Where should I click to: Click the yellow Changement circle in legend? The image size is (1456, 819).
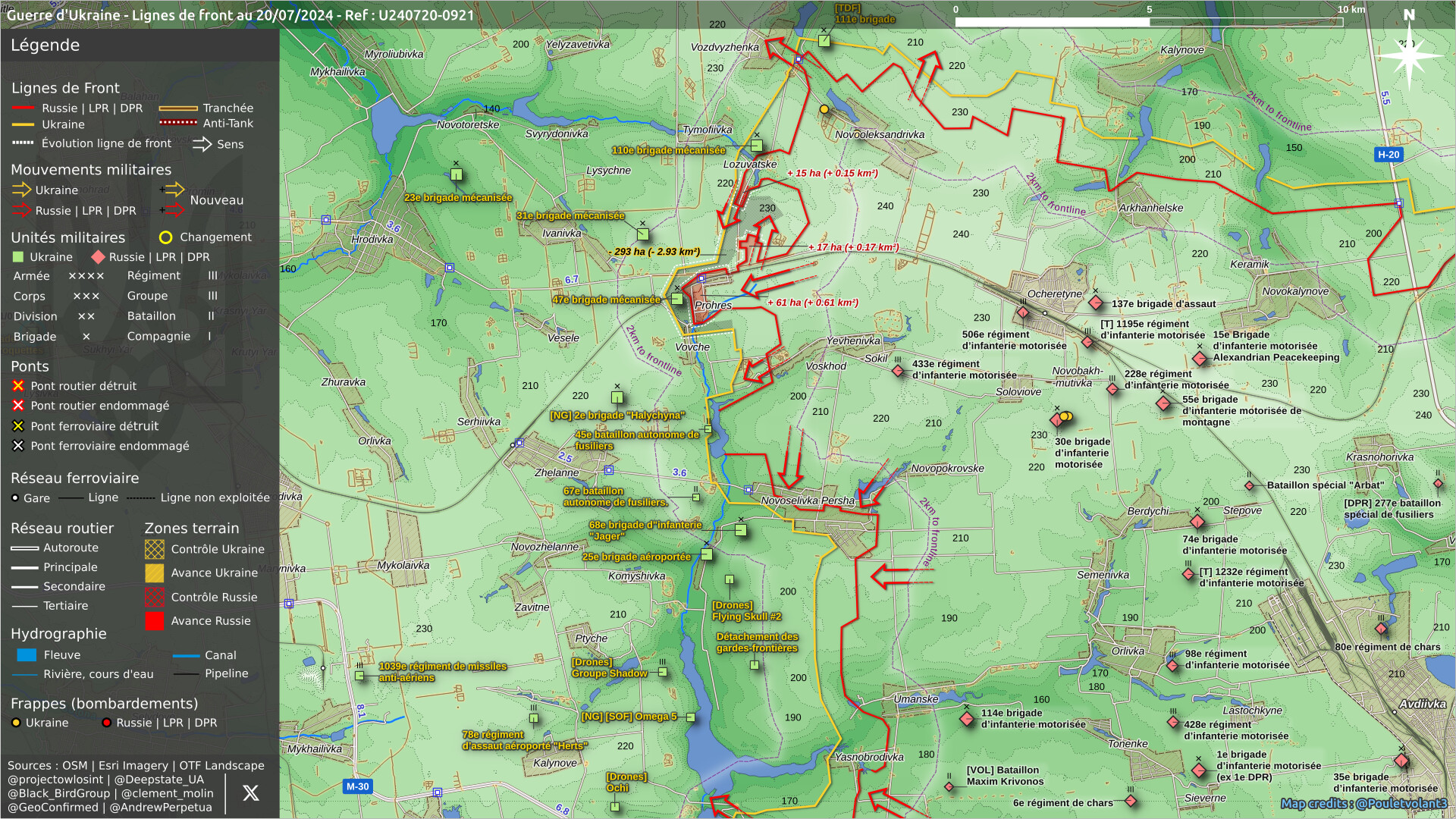click(x=165, y=237)
